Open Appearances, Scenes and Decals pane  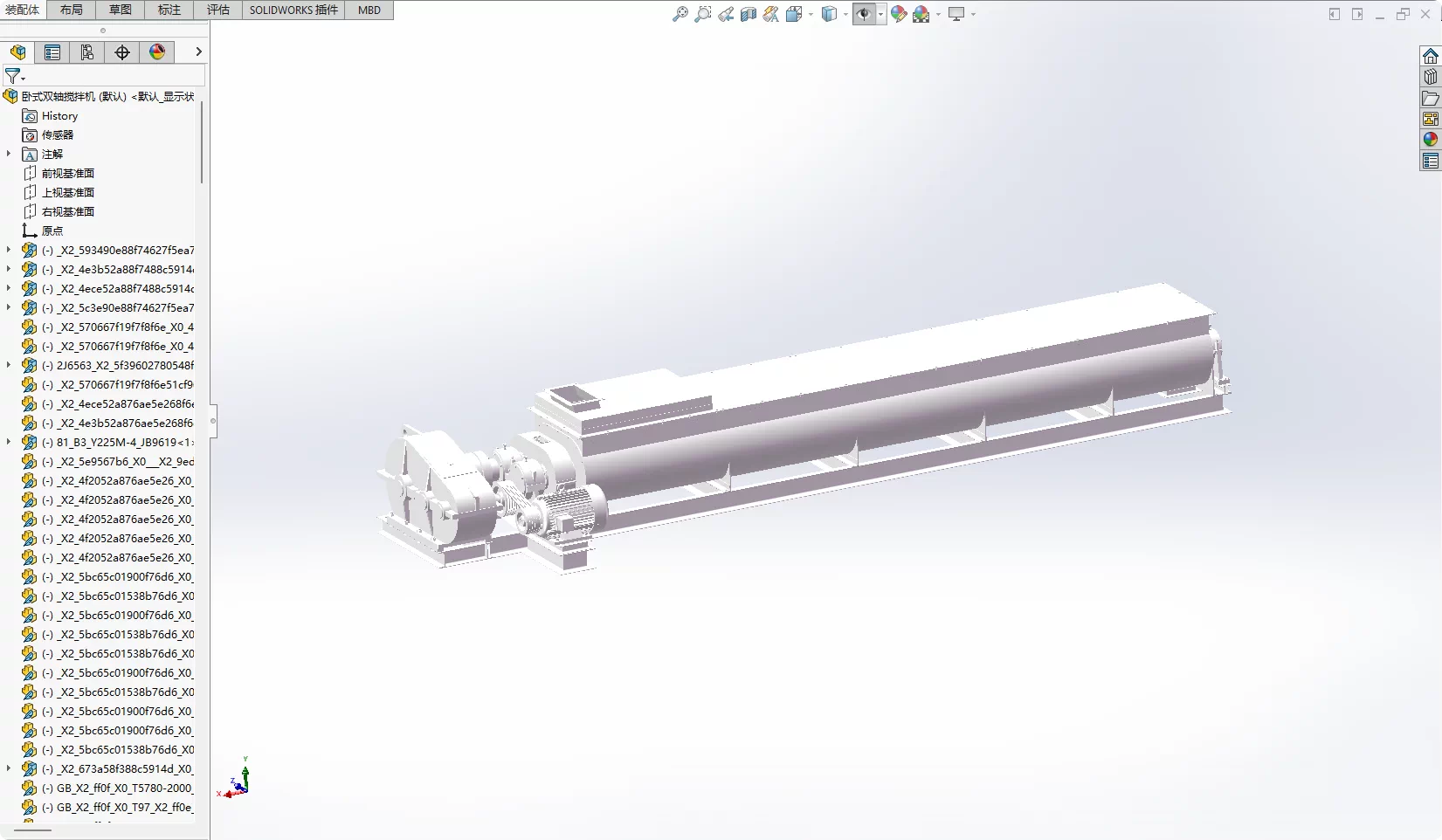tap(1430, 140)
